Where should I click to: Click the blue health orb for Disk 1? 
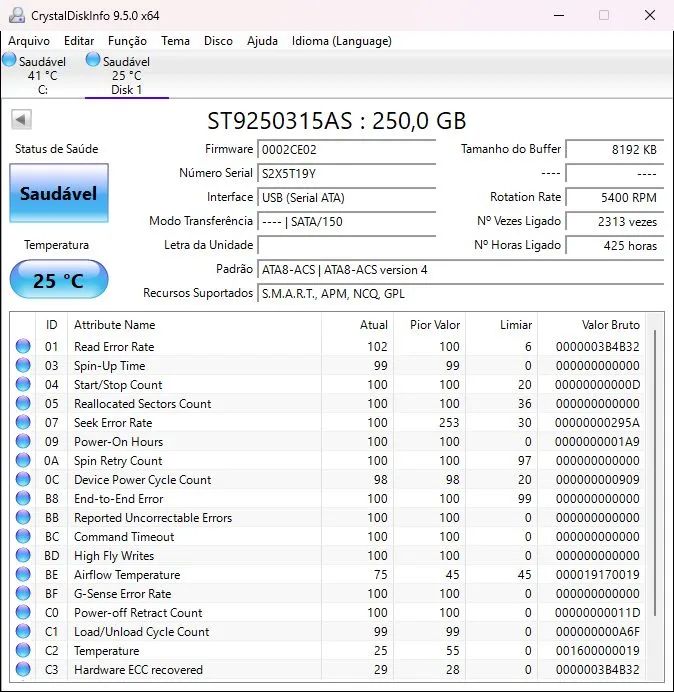[x=93, y=60]
